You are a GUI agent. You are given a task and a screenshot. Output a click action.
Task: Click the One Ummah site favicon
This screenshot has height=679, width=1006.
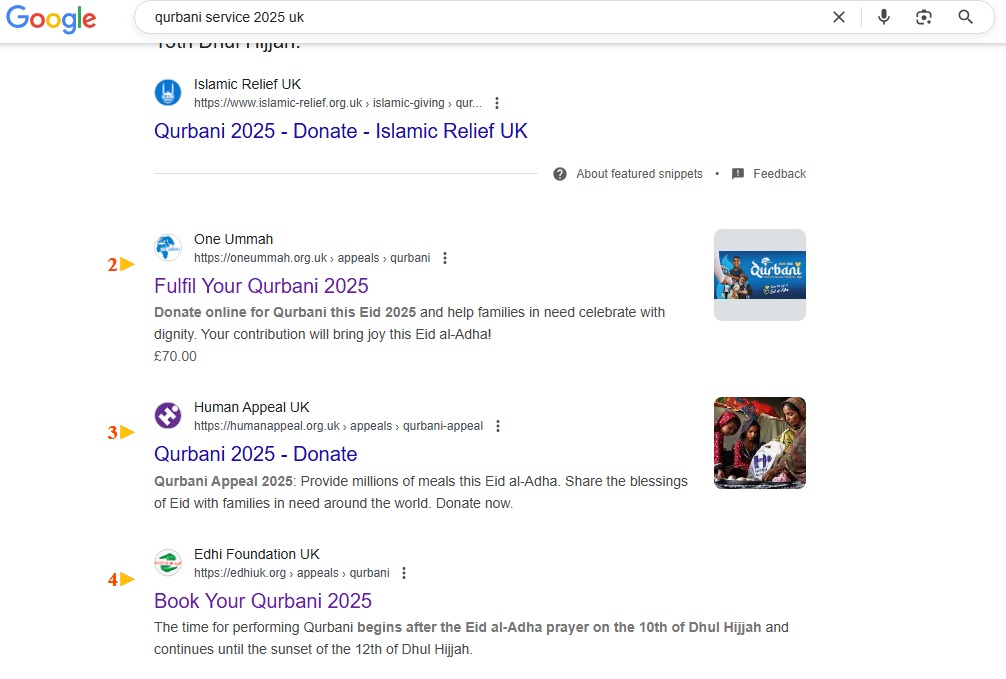coord(168,248)
